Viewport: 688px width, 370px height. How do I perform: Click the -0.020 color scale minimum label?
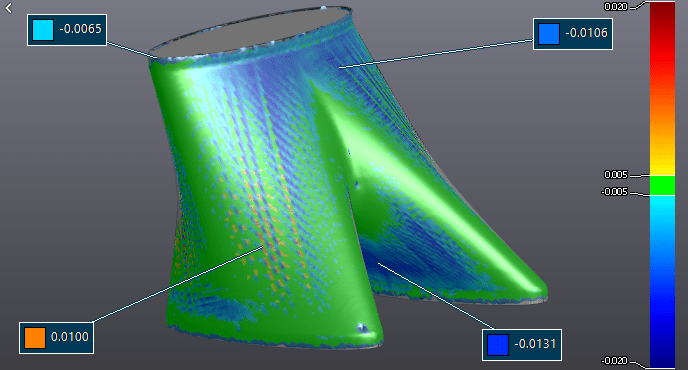click(x=614, y=361)
